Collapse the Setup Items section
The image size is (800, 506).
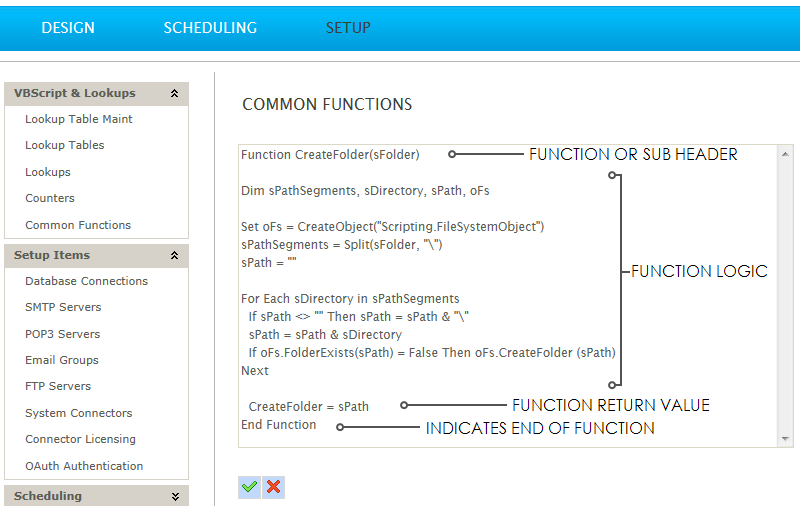click(175, 256)
